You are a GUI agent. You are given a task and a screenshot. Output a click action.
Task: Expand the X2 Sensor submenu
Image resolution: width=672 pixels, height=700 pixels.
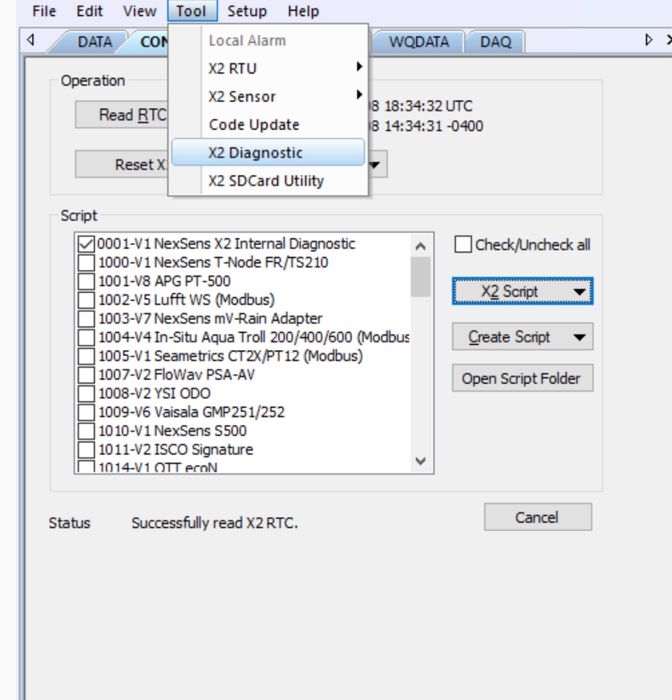point(268,96)
